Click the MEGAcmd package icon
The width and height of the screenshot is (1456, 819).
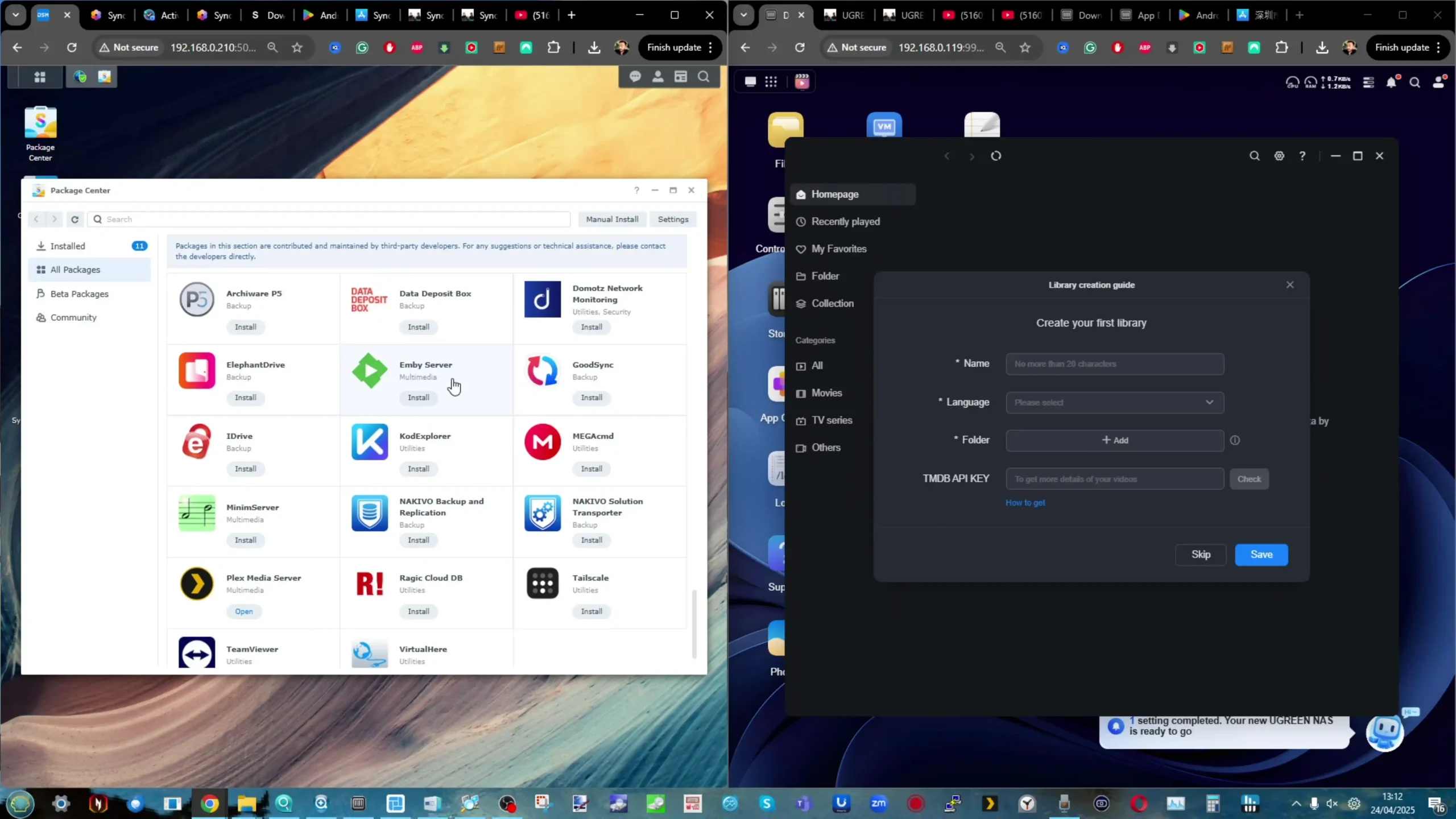click(x=543, y=442)
